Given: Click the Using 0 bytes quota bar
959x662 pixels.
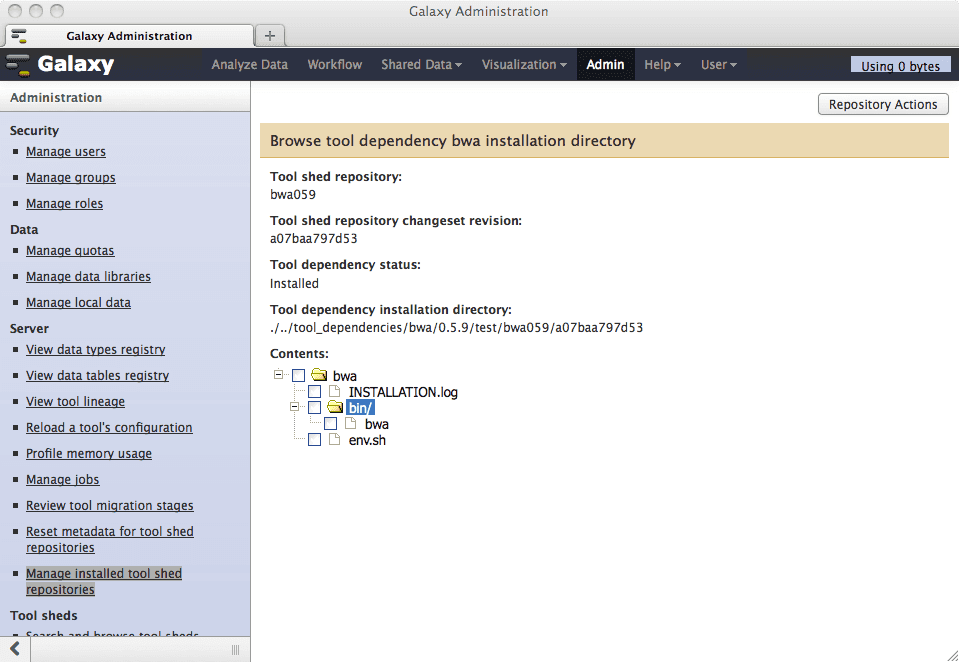Looking at the screenshot, I should click(x=900, y=66).
